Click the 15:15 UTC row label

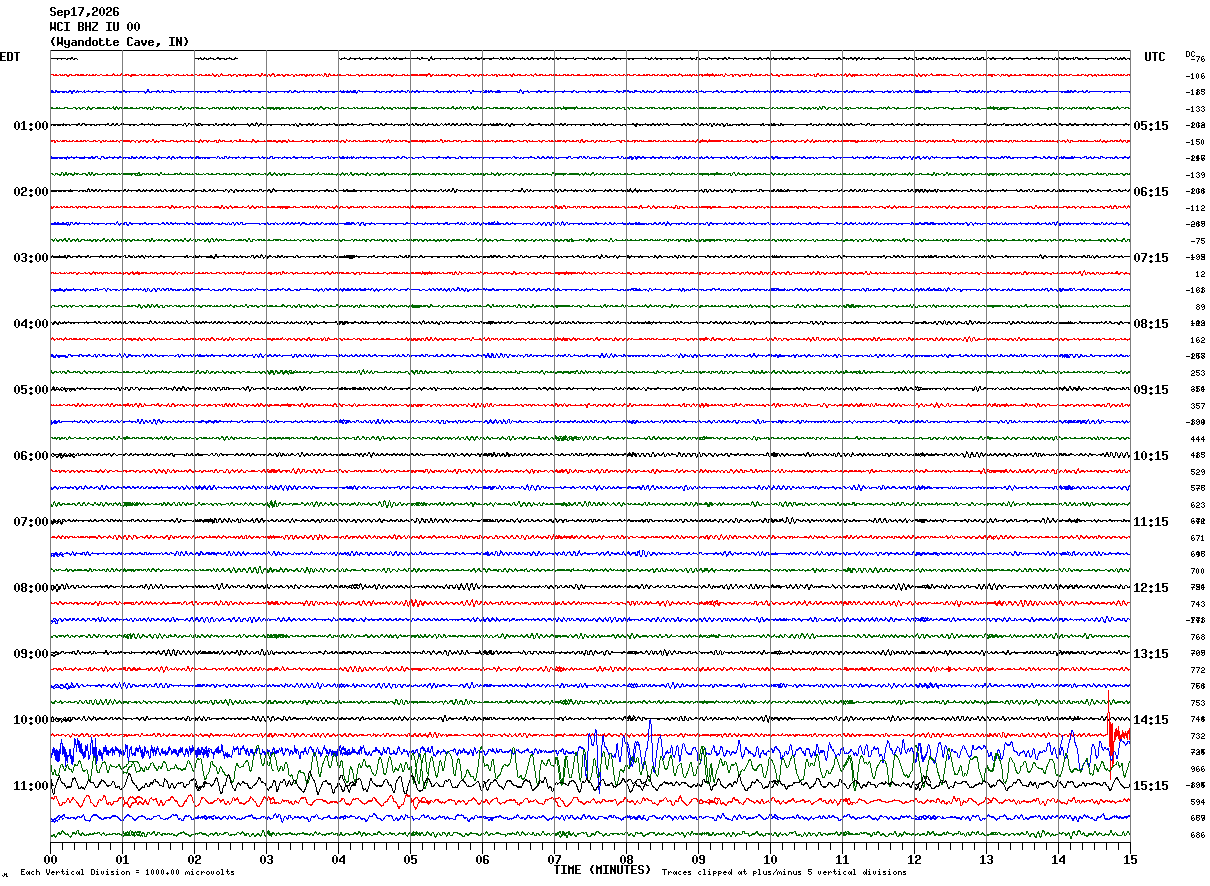[x=1151, y=786]
